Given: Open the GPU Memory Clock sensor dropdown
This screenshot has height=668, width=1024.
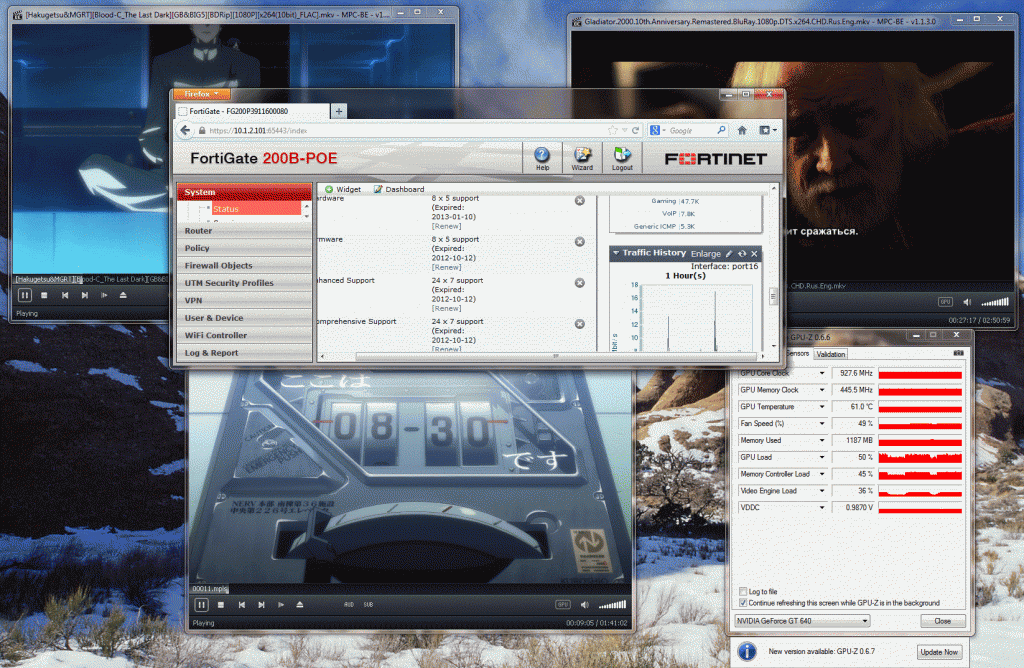Looking at the screenshot, I should coord(822,390).
